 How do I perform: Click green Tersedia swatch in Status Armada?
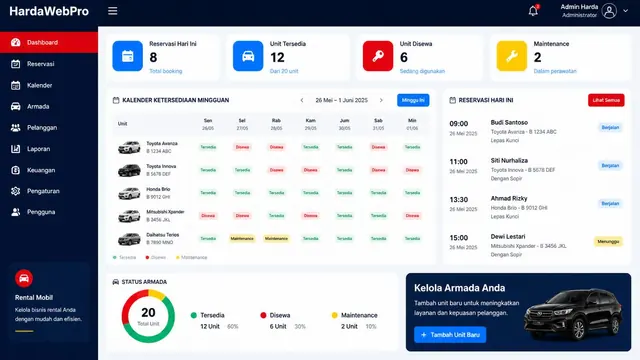point(193,315)
